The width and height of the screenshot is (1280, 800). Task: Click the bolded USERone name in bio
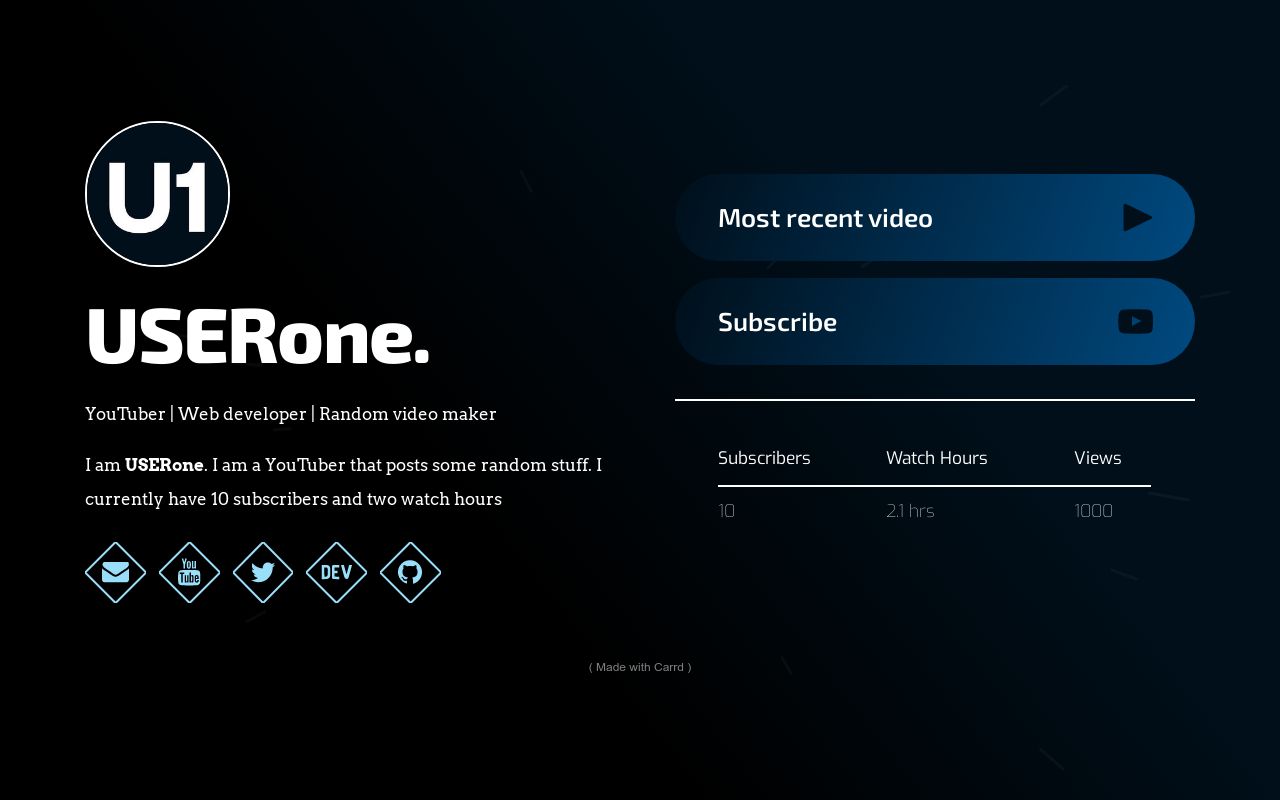(x=164, y=465)
